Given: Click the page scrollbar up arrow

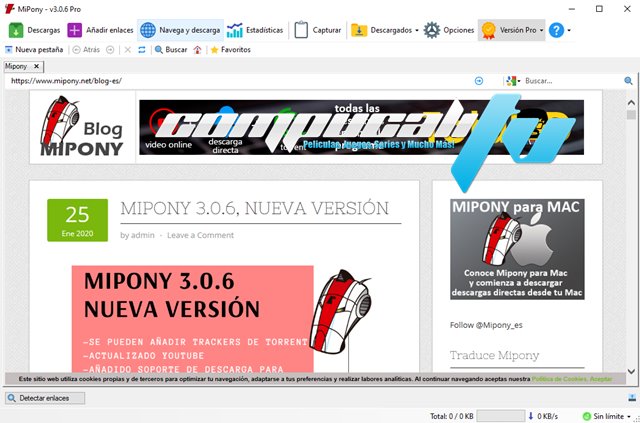Looking at the screenshot, I should click(631, 102).
